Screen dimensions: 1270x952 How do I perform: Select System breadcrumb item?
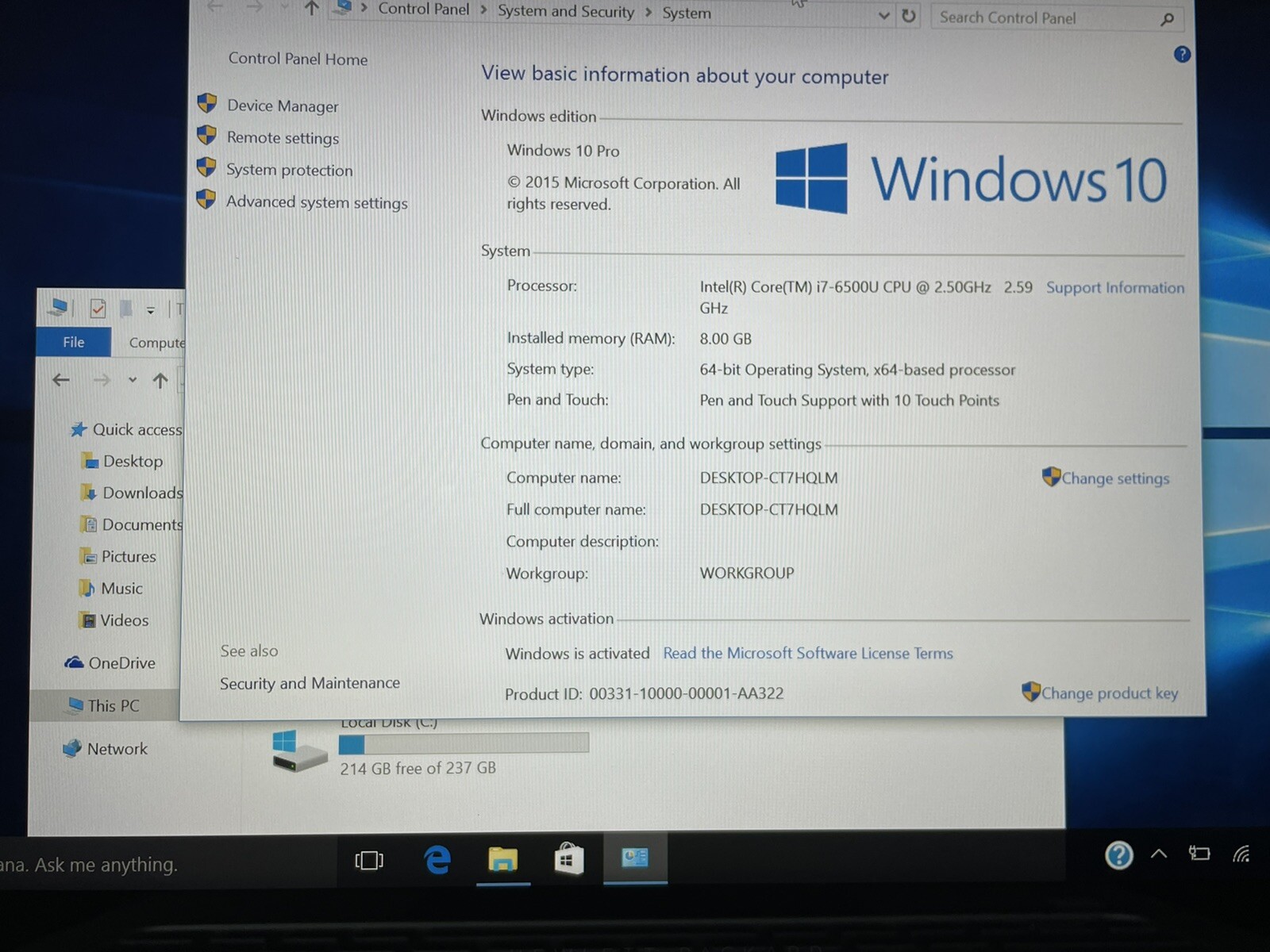pyautogui.click(x=687, y=13)
